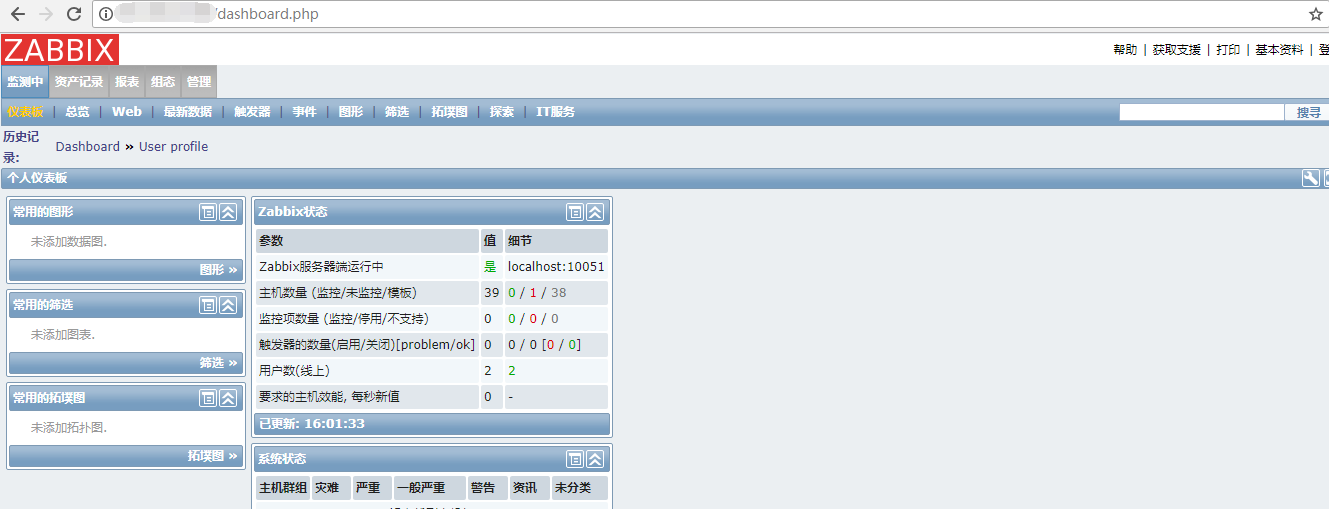The height and width of the screenshot is (509, 1329).
Task: Click the site info icon in address bar
Action: (106, 14)
